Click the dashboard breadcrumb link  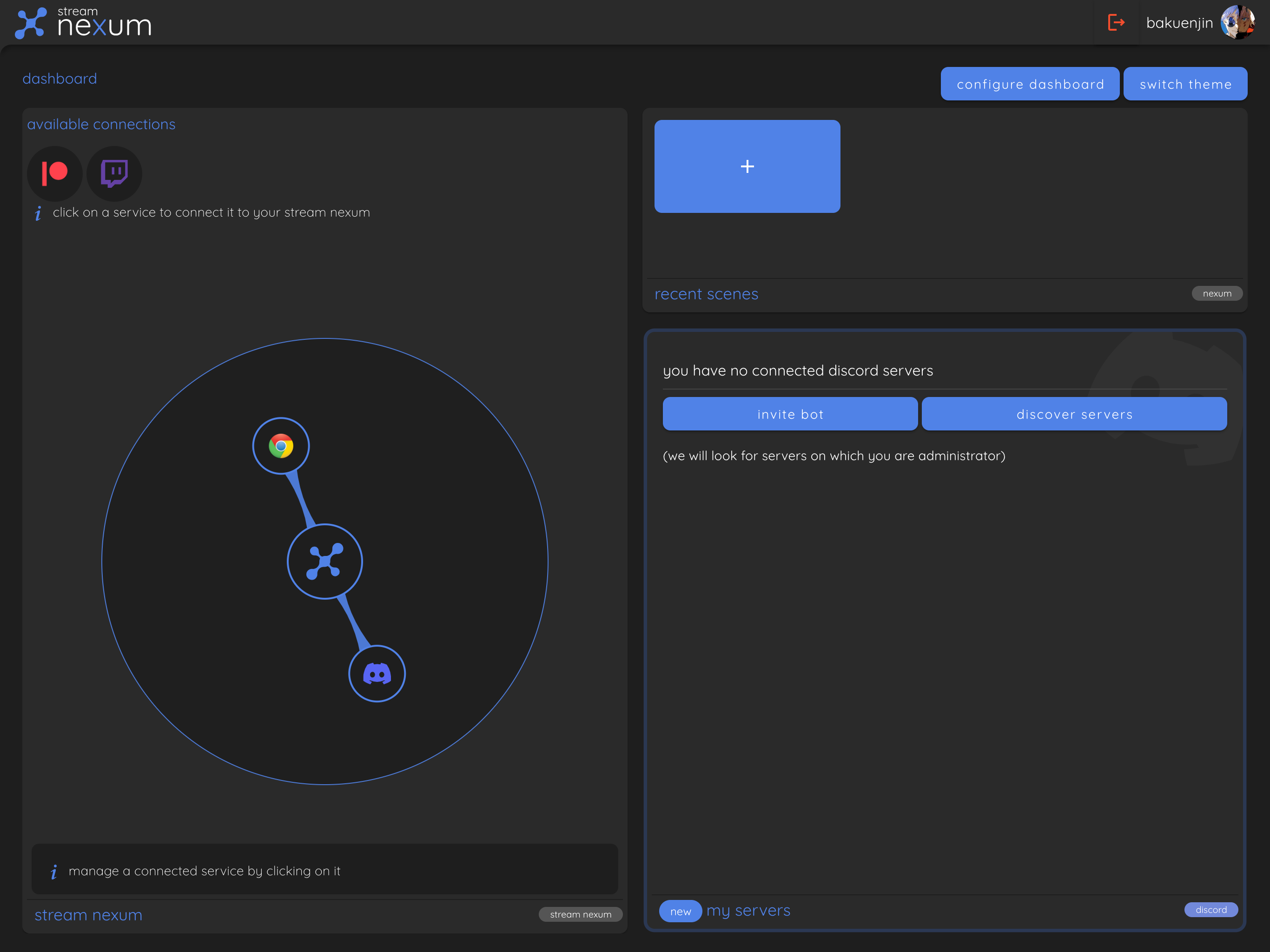(x=60, y=79)
